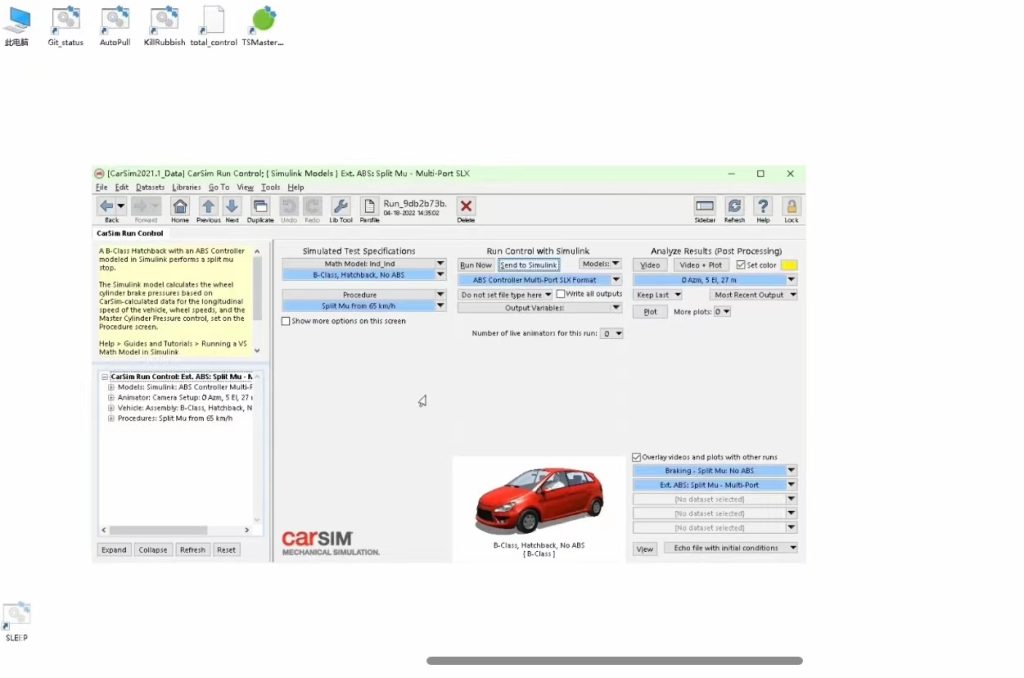Click the Duplicate dataset icon
This screenshot has width=1024, height=678.
tap(260, 208)
